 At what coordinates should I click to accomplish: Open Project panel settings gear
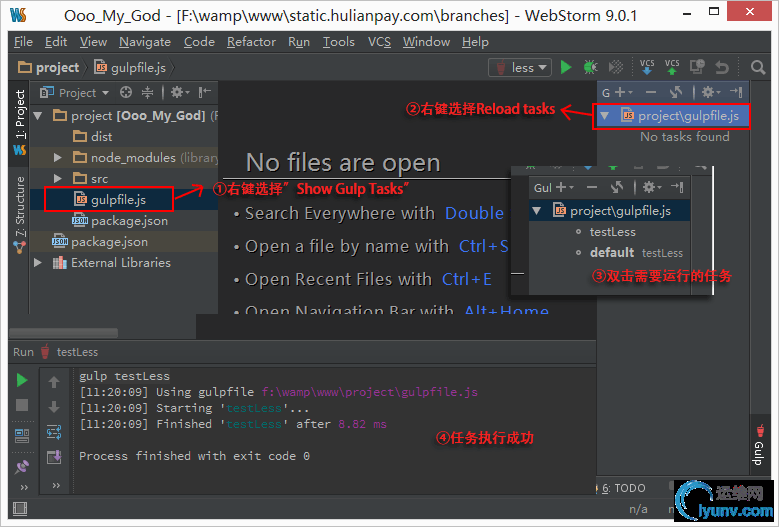pyautogui.click(x=179, y=92)
